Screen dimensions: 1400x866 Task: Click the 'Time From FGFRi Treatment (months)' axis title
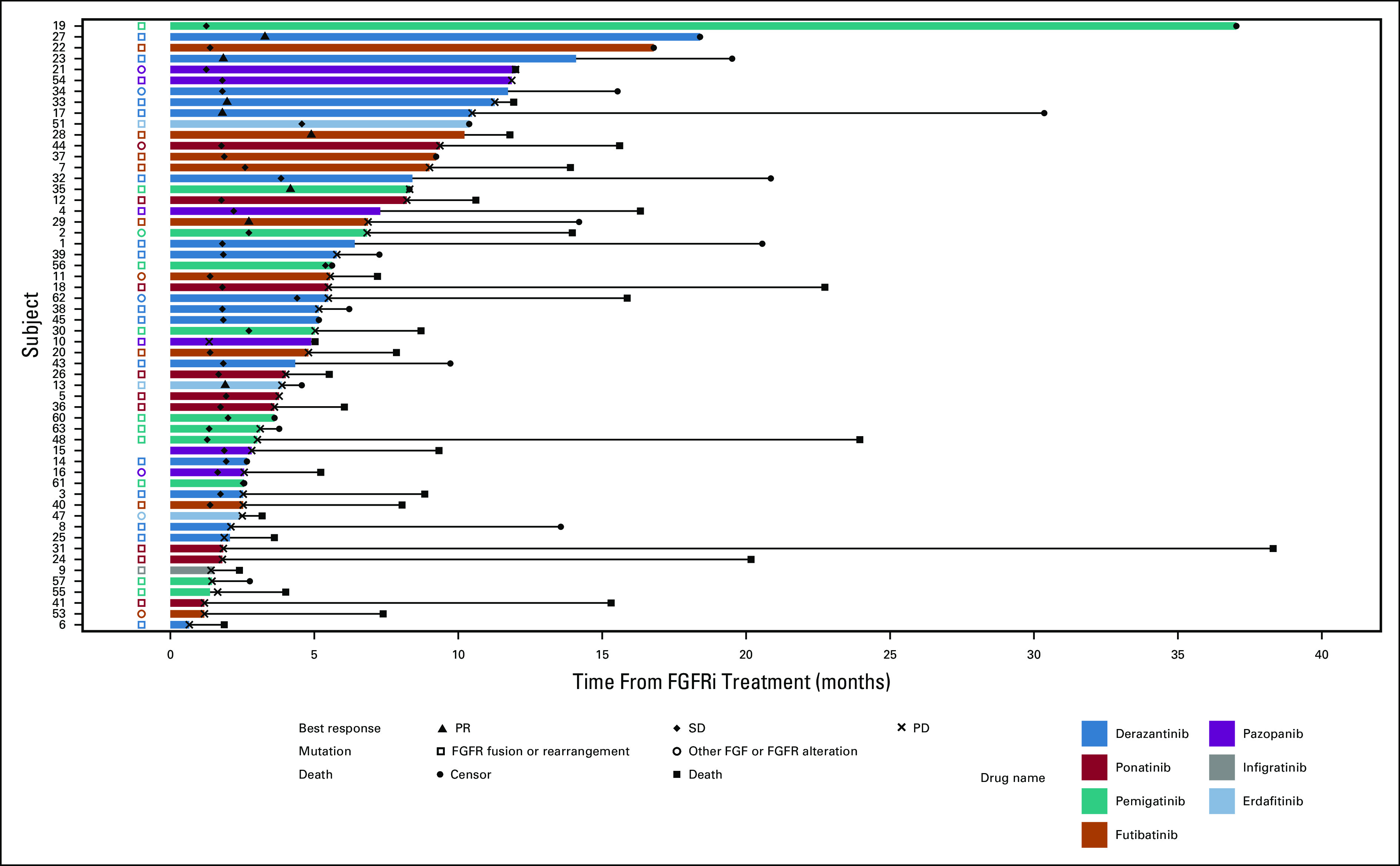pos(731,682)
